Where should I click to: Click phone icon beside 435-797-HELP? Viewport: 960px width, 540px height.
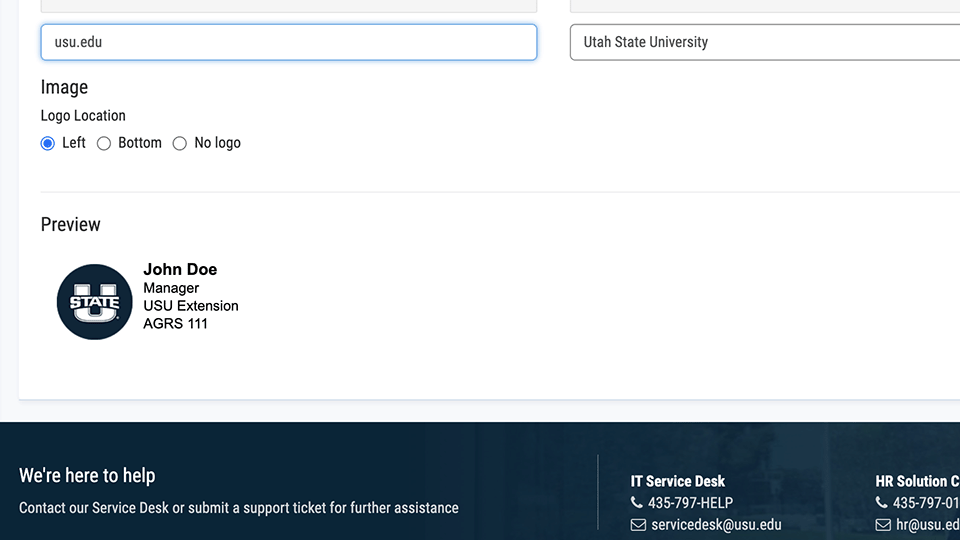[x=637, y=503]
